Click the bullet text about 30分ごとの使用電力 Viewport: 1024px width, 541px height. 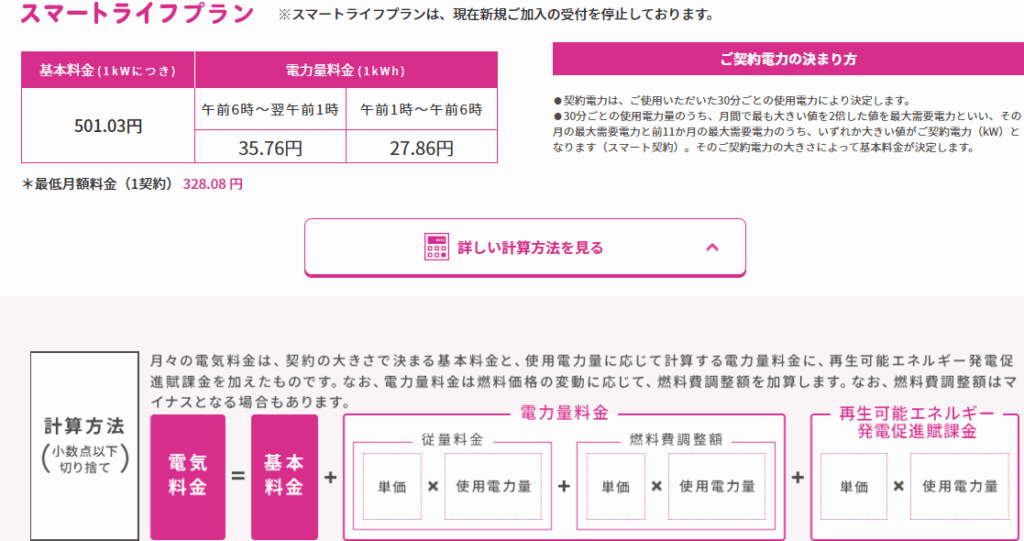(731, 101)
